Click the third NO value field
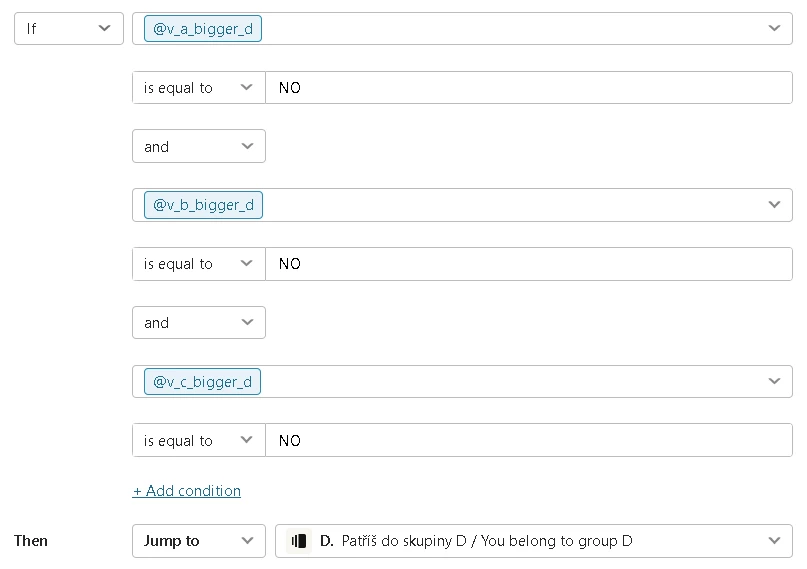The image size is (807, 569). coord(528,441)
